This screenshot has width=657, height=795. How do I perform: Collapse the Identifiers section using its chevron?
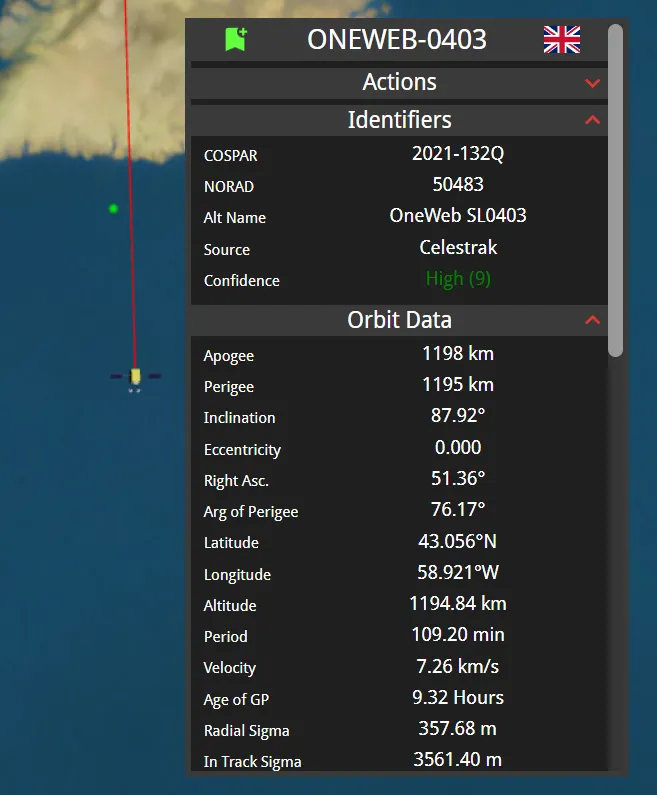[x=592, y=120]
